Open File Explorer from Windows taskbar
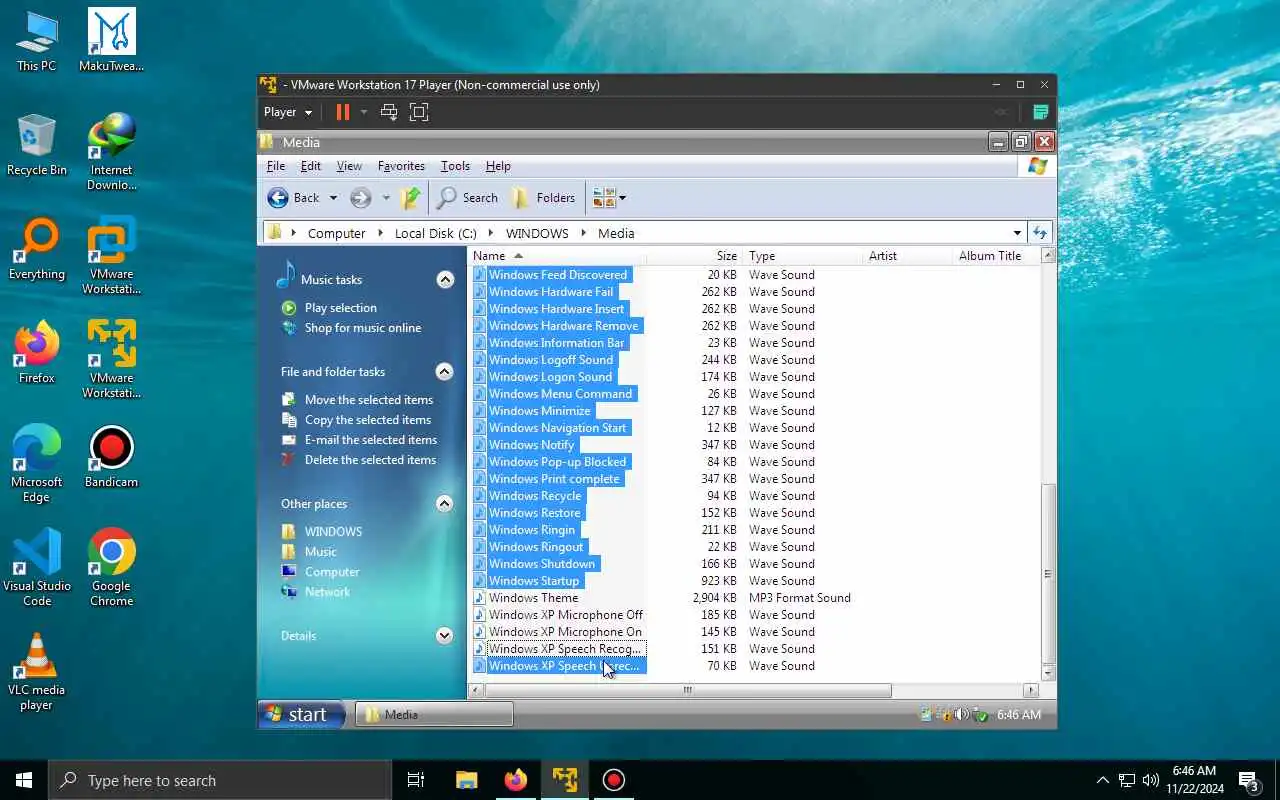 [466, 780]
